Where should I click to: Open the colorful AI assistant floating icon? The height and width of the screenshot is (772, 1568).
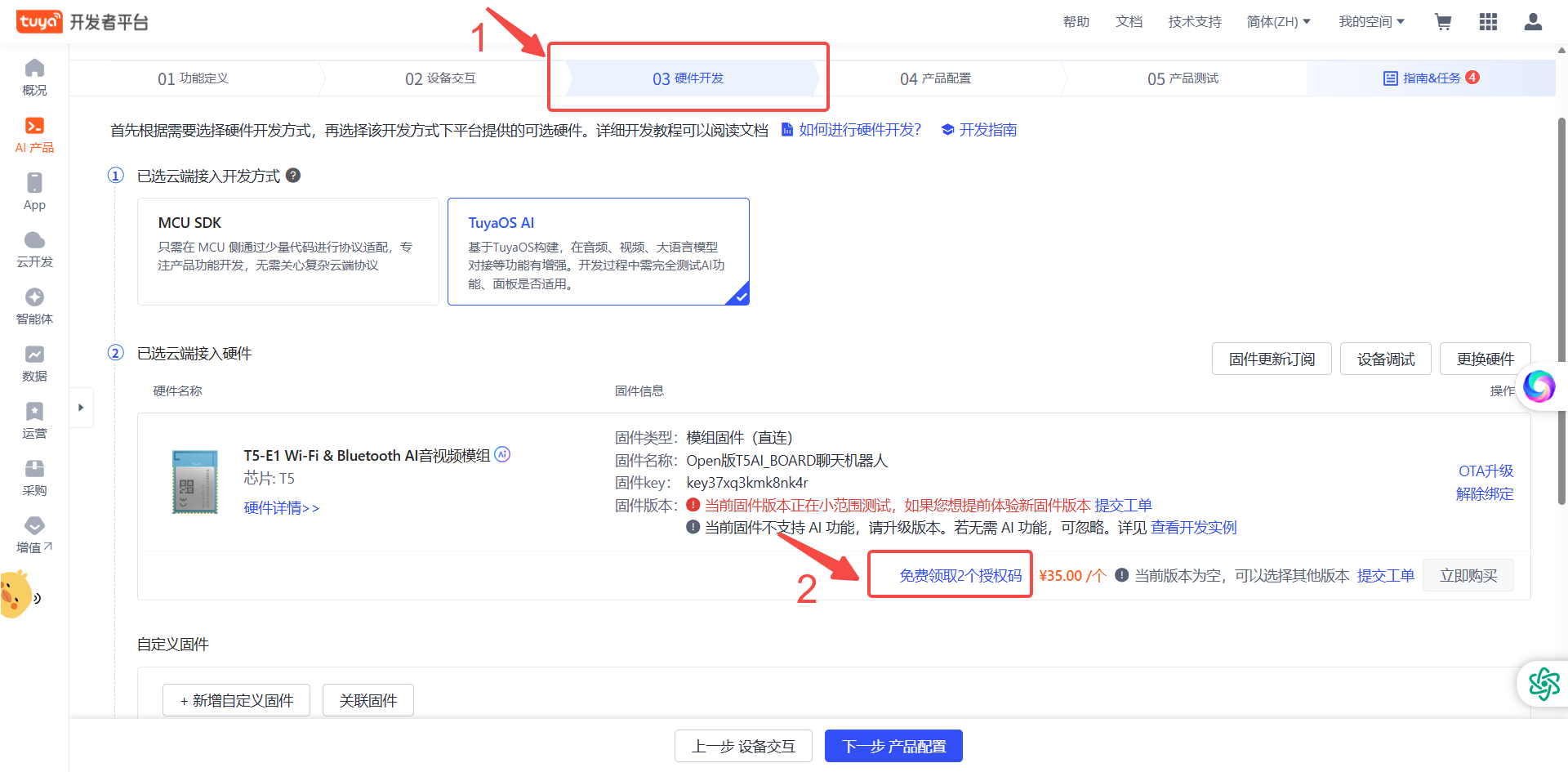tap(1539, 386)
